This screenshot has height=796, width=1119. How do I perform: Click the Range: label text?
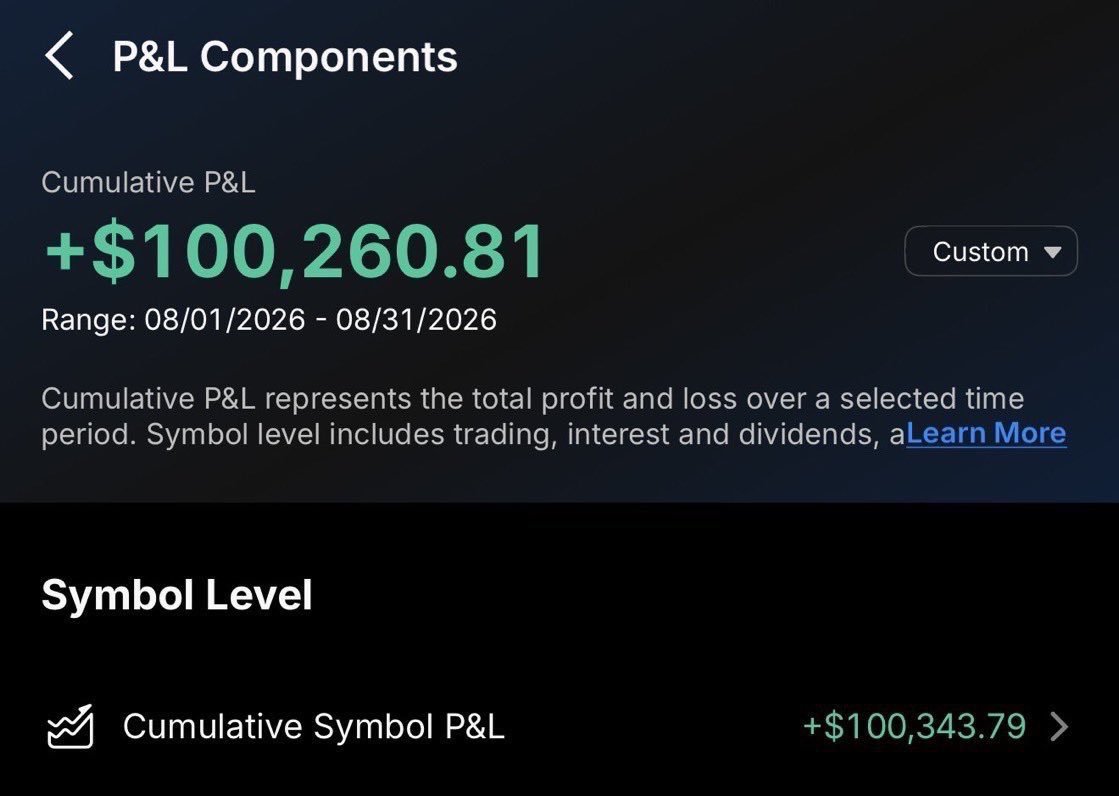pos(88,320)
